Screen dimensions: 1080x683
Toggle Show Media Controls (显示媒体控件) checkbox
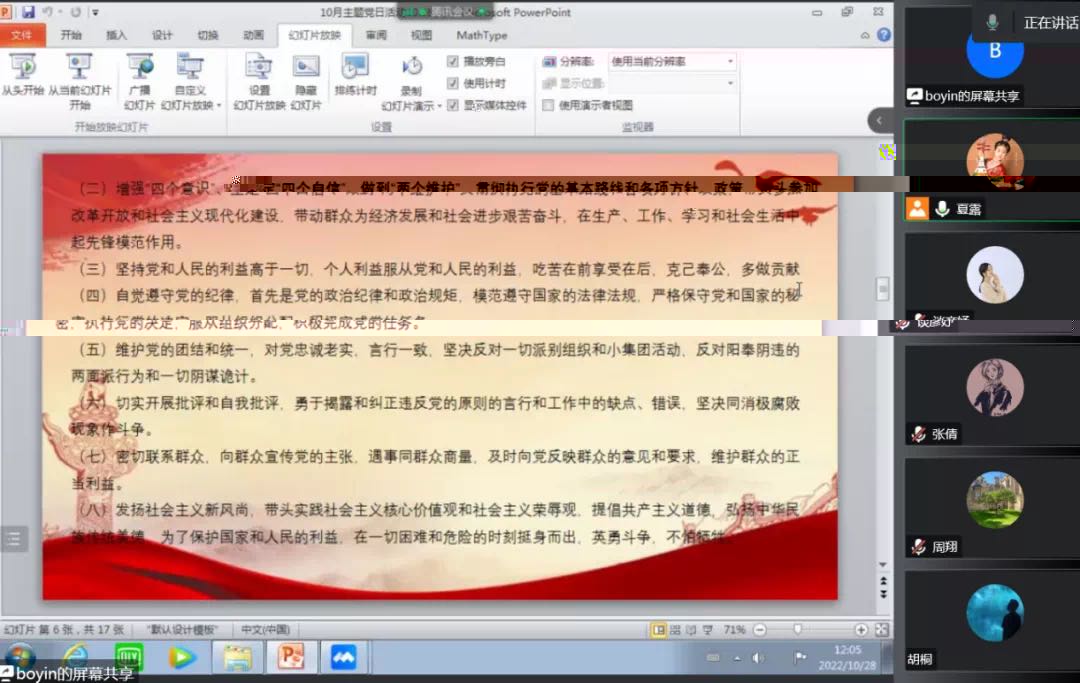pyautogui.click(x=453, y=105)
